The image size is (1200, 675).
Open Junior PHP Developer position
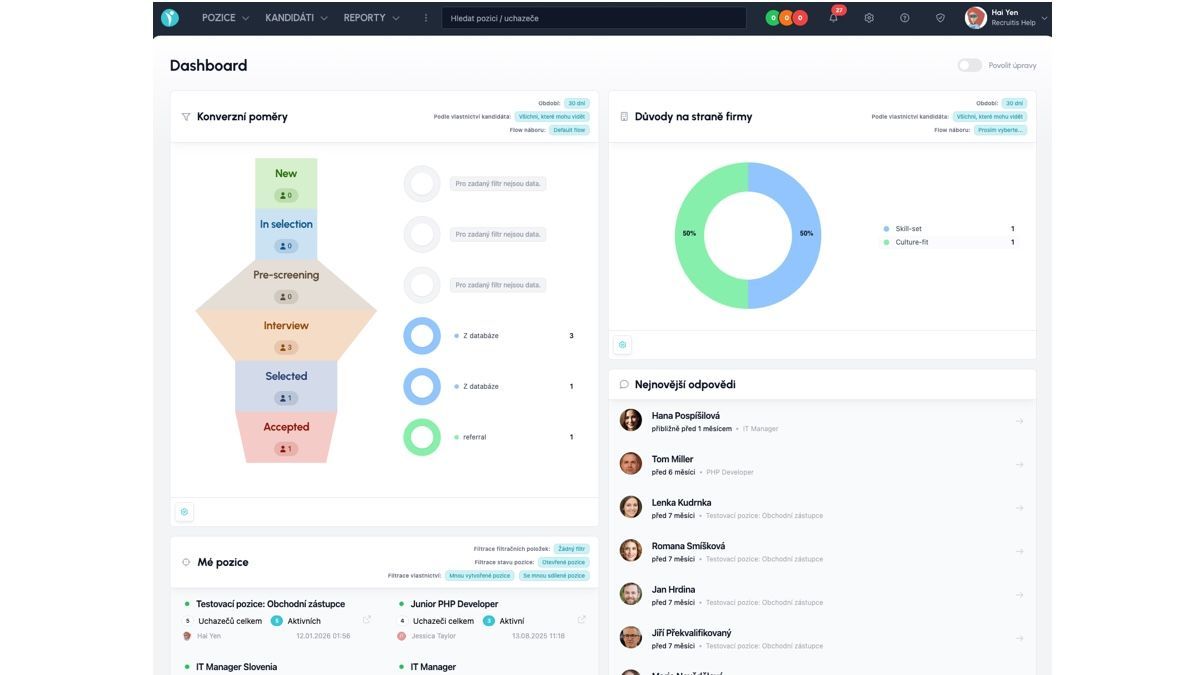[454, 604]
